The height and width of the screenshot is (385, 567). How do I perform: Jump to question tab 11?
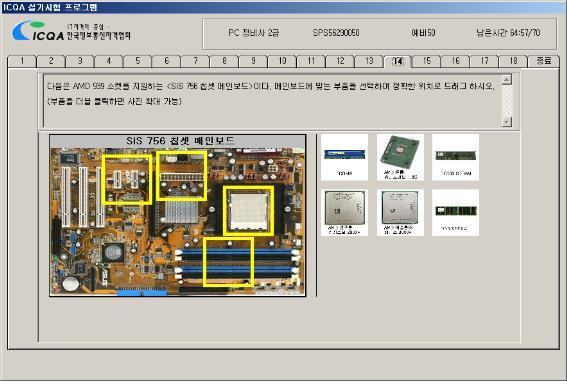[311, 61]
